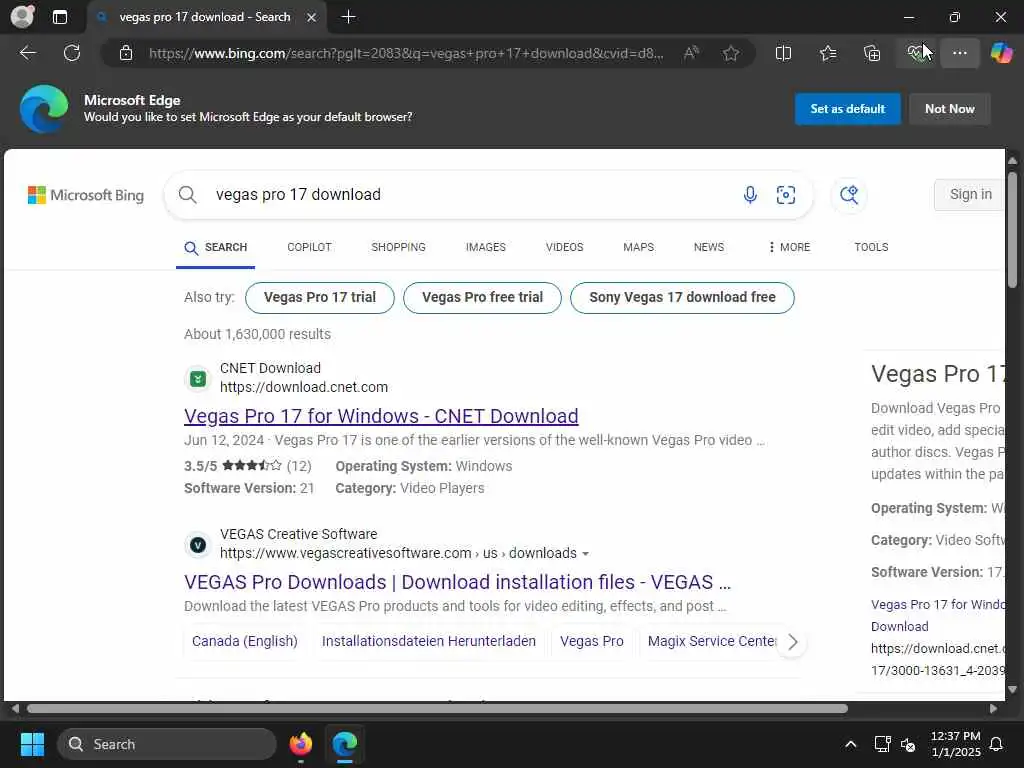The height and width of the screenshot is (768, 1024).
Task: Open network status tray icon
Action: tap(882, 744)
